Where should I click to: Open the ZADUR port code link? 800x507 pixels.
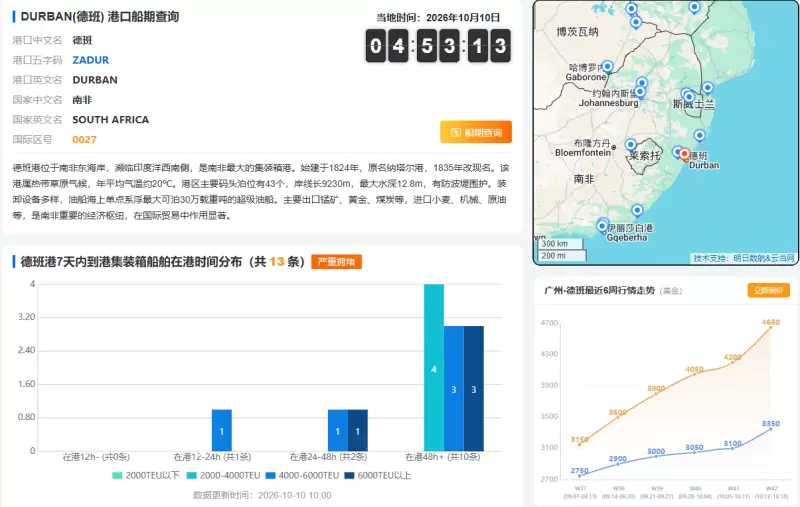click(90, 60)
